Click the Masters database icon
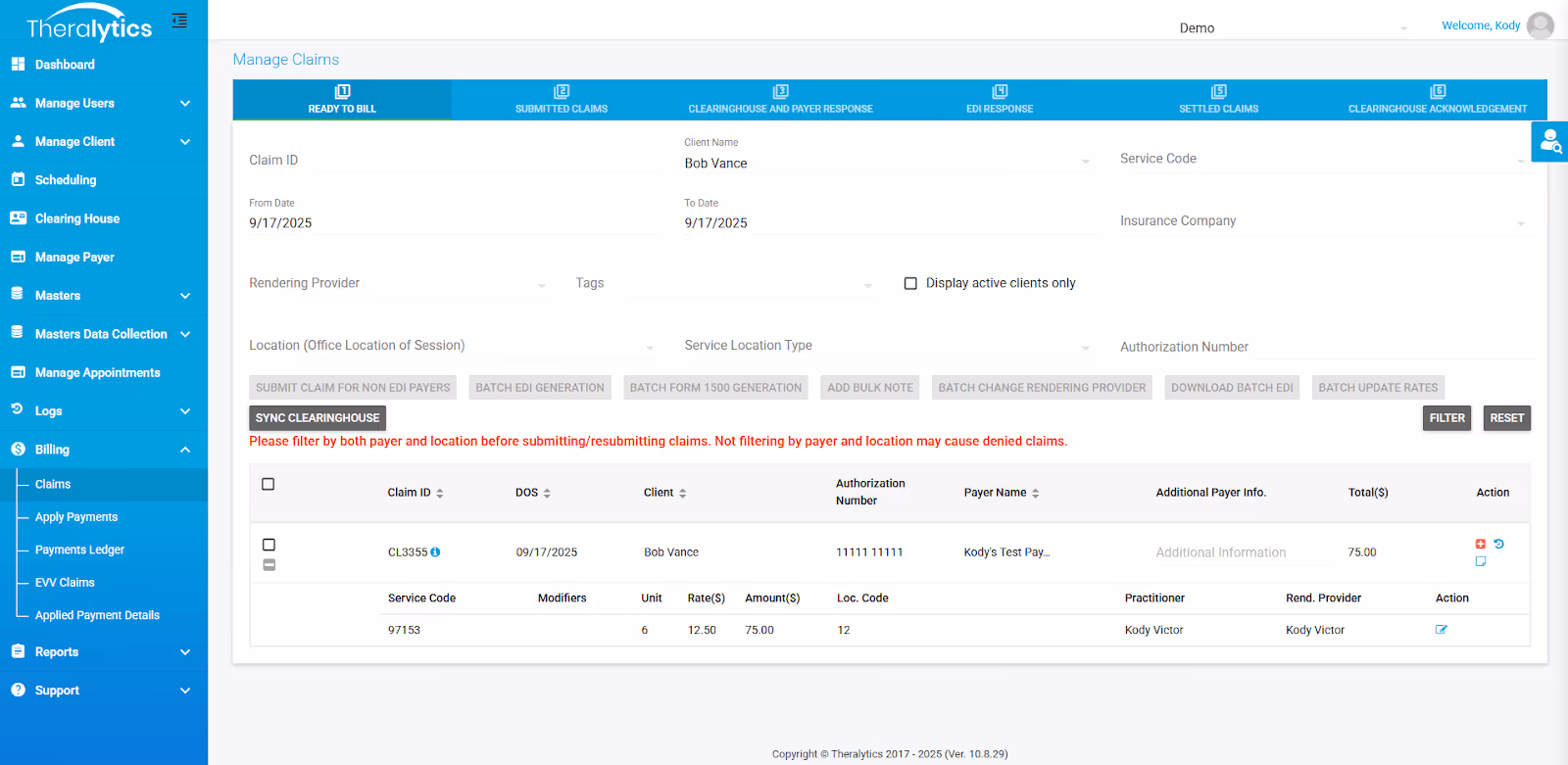Viewport: 1568px width, 765px height. coord(17,294)
